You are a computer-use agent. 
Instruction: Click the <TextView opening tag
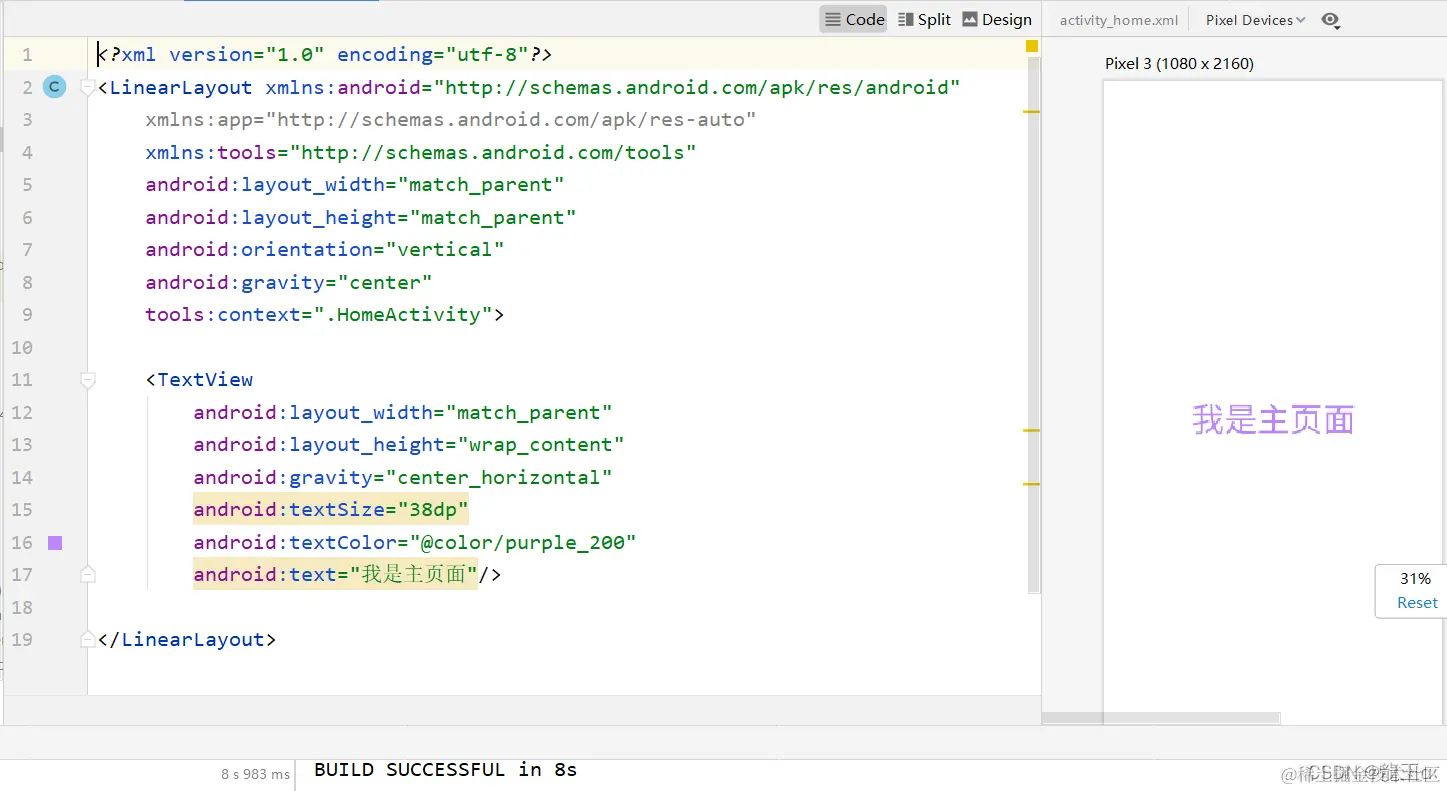[199, 380]
